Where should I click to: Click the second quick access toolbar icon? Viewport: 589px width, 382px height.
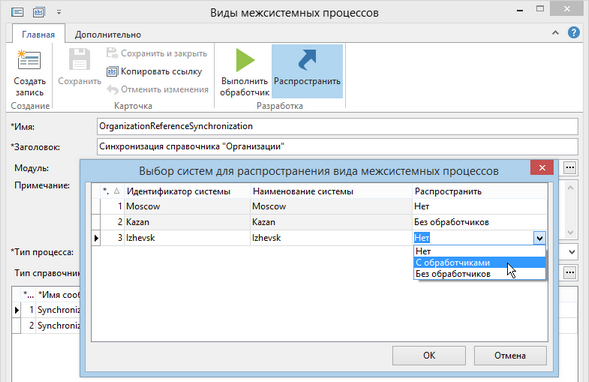click(39, 12)
